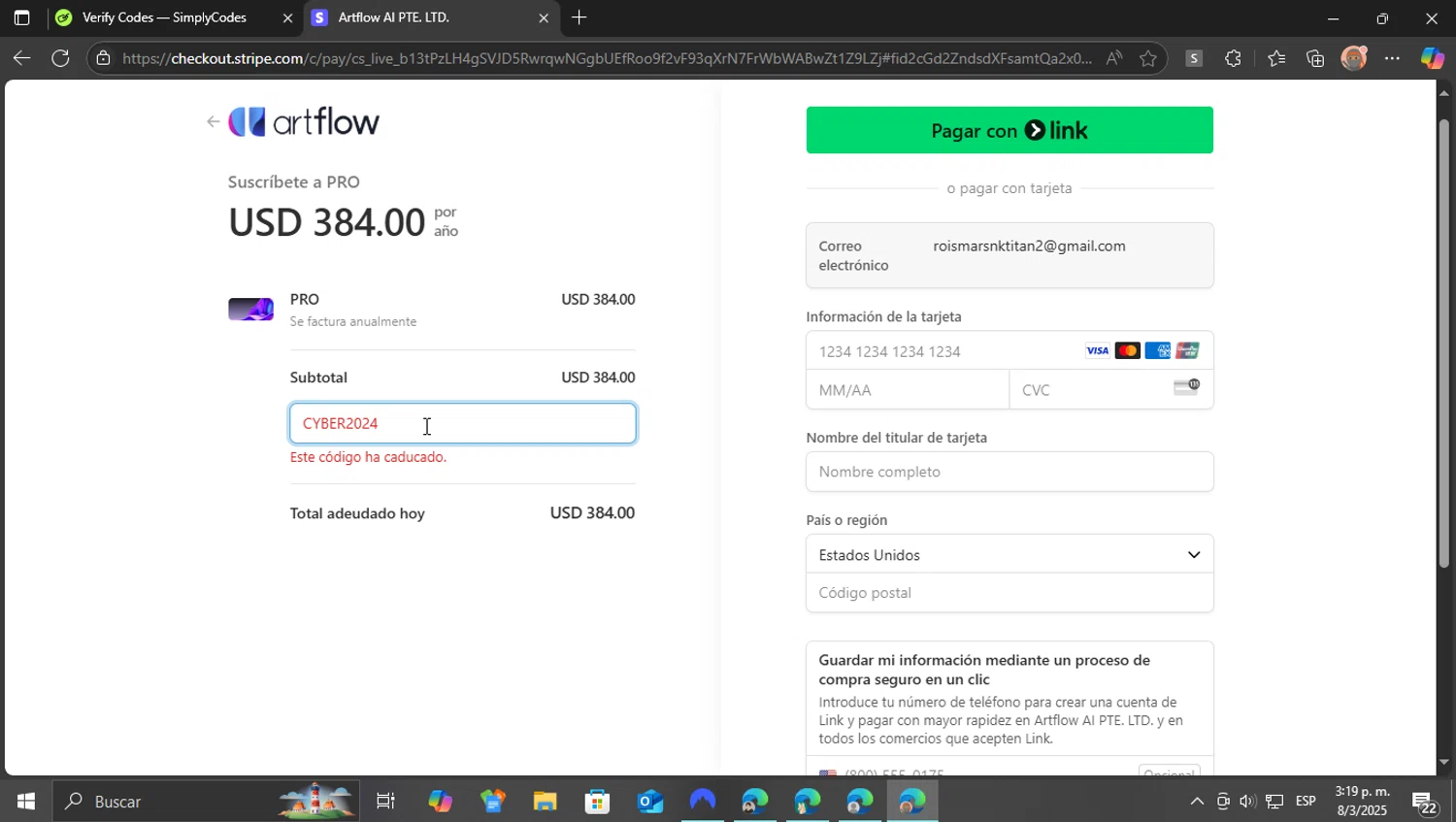Open Outlook from taskbar

(649, 802)
